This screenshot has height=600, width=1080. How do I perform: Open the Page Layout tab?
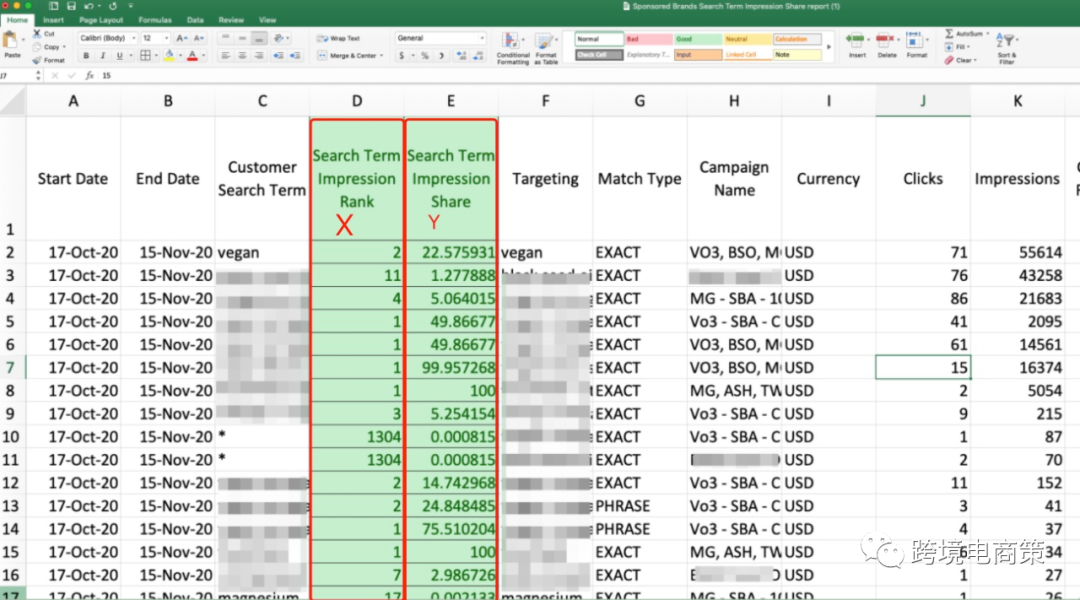click(101, 20)
